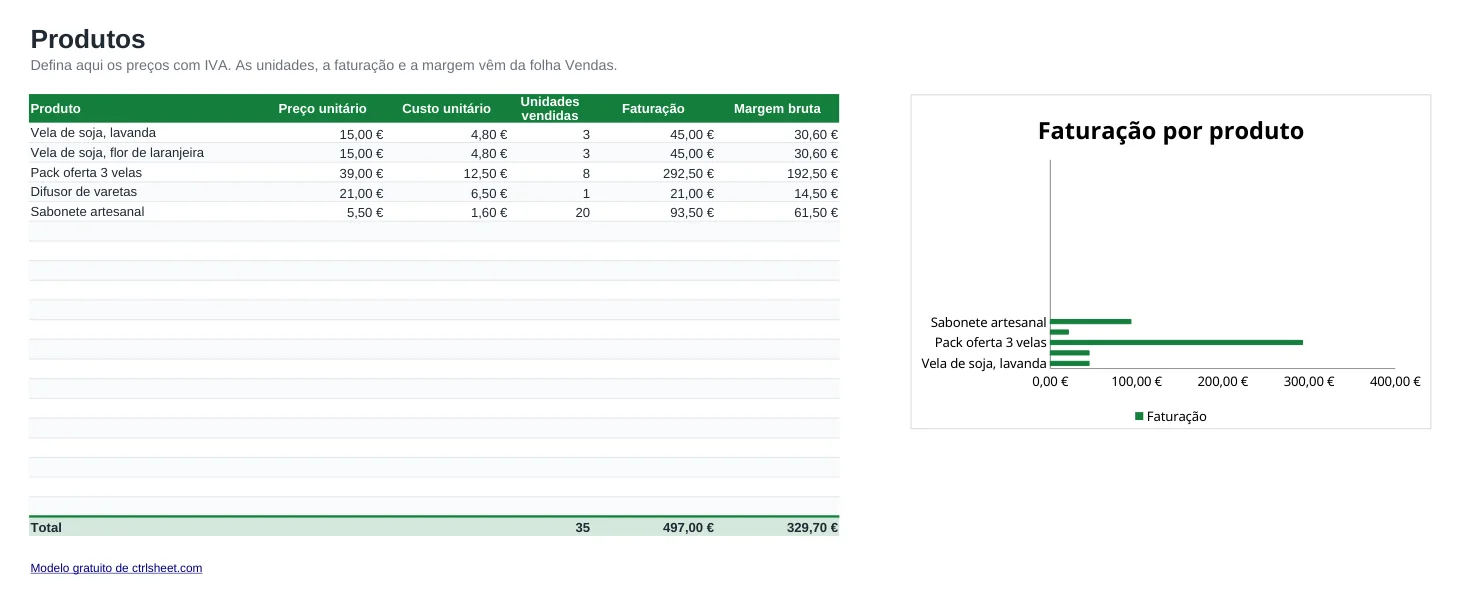Select the 21,00 € price of Difusor de varetas
This screenshot has width=1460, height=603.
click(x=361, y=193)
